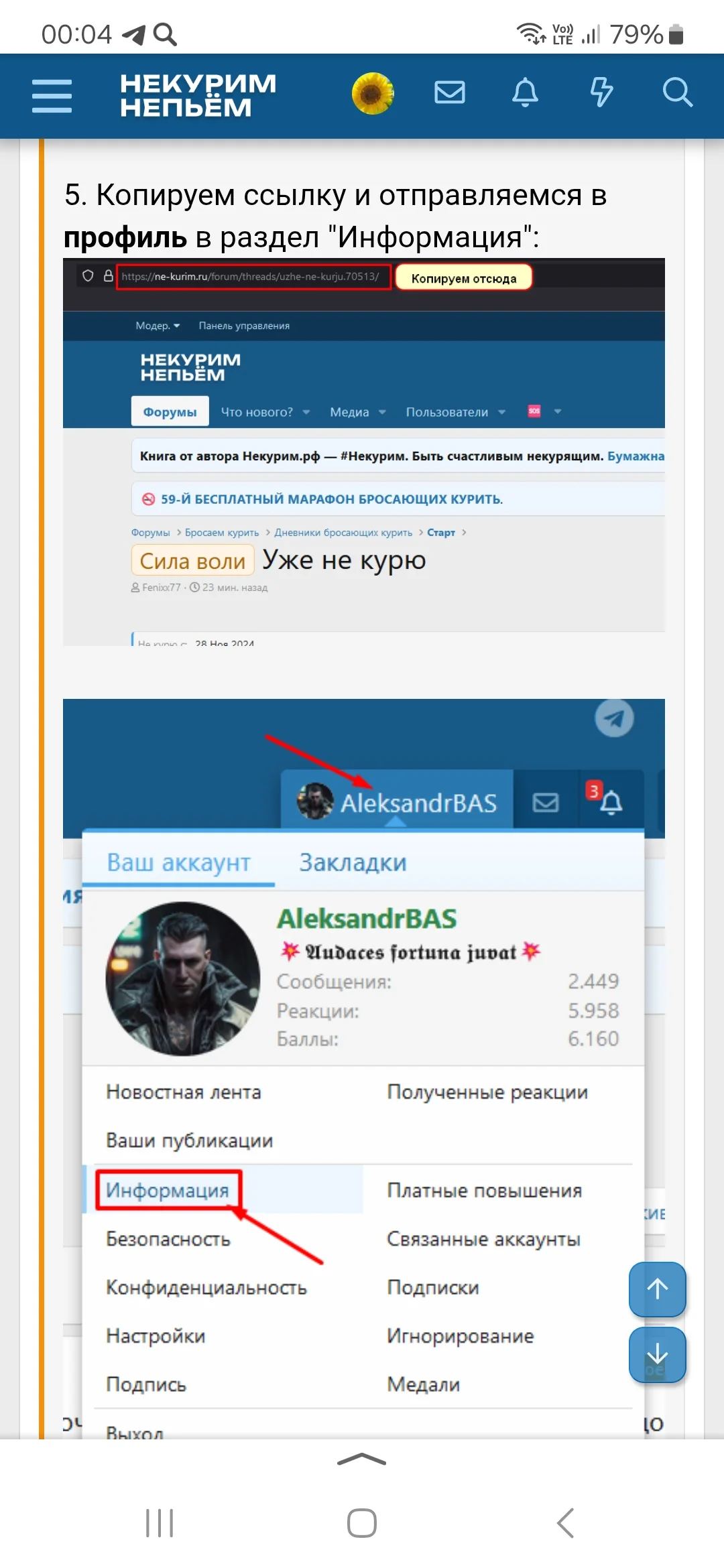Tap battery indicator in status bar

click(676, 34)
